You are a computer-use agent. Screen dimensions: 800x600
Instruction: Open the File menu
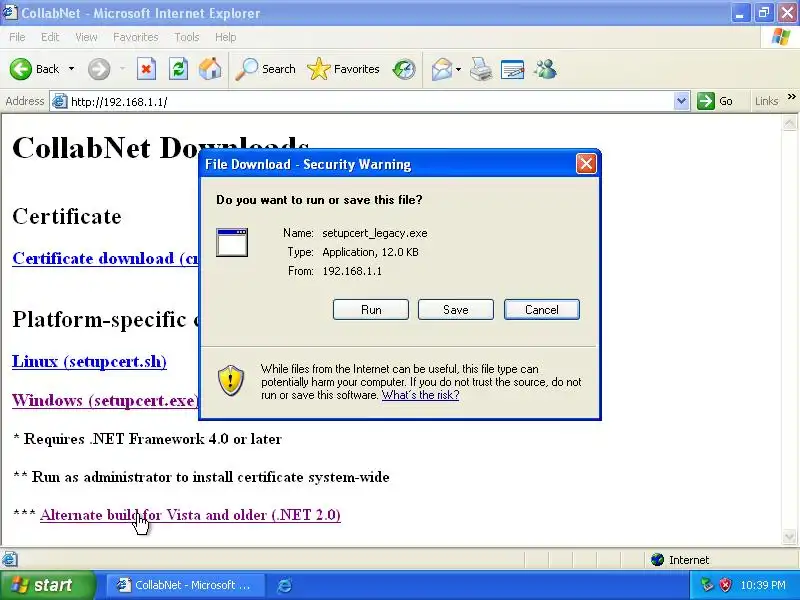[x=17, y=37]
